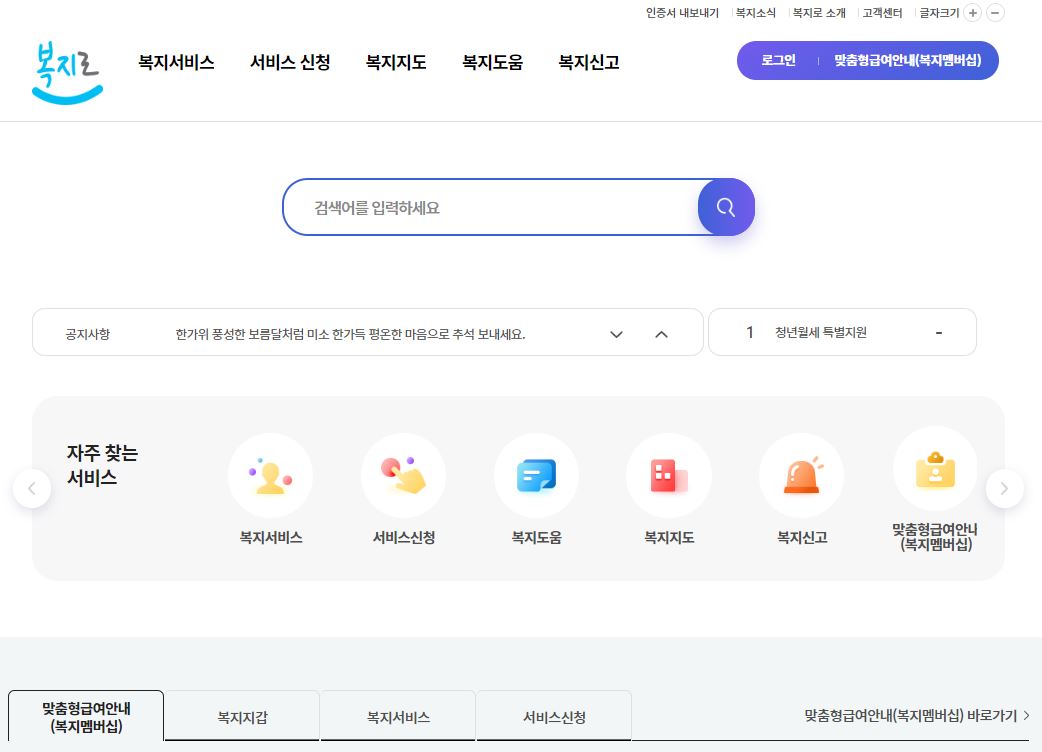This screenshot has width=1042, height=752.
Task: Decrease font size with minus icon
Action: 995,13
